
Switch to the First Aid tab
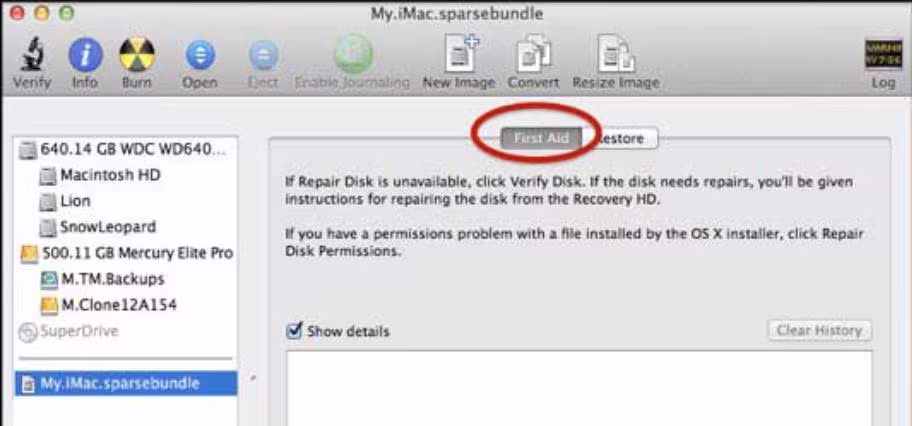click(x=541, y=139)
